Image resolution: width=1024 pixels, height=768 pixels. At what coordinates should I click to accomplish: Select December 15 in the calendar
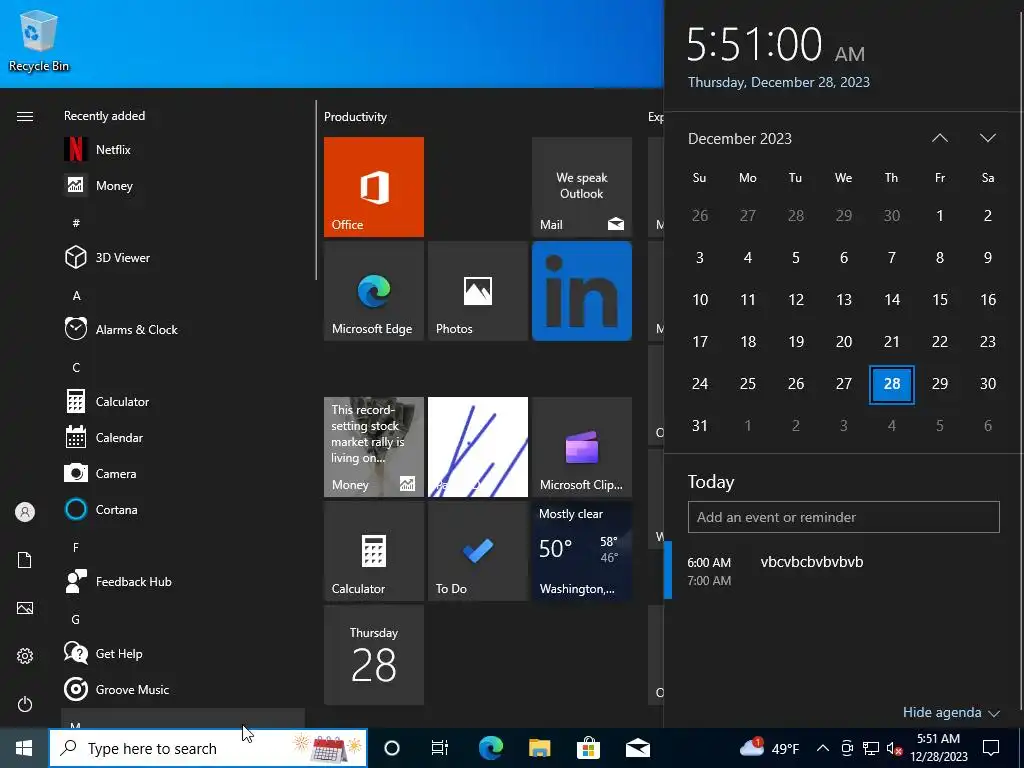[940, 299]
